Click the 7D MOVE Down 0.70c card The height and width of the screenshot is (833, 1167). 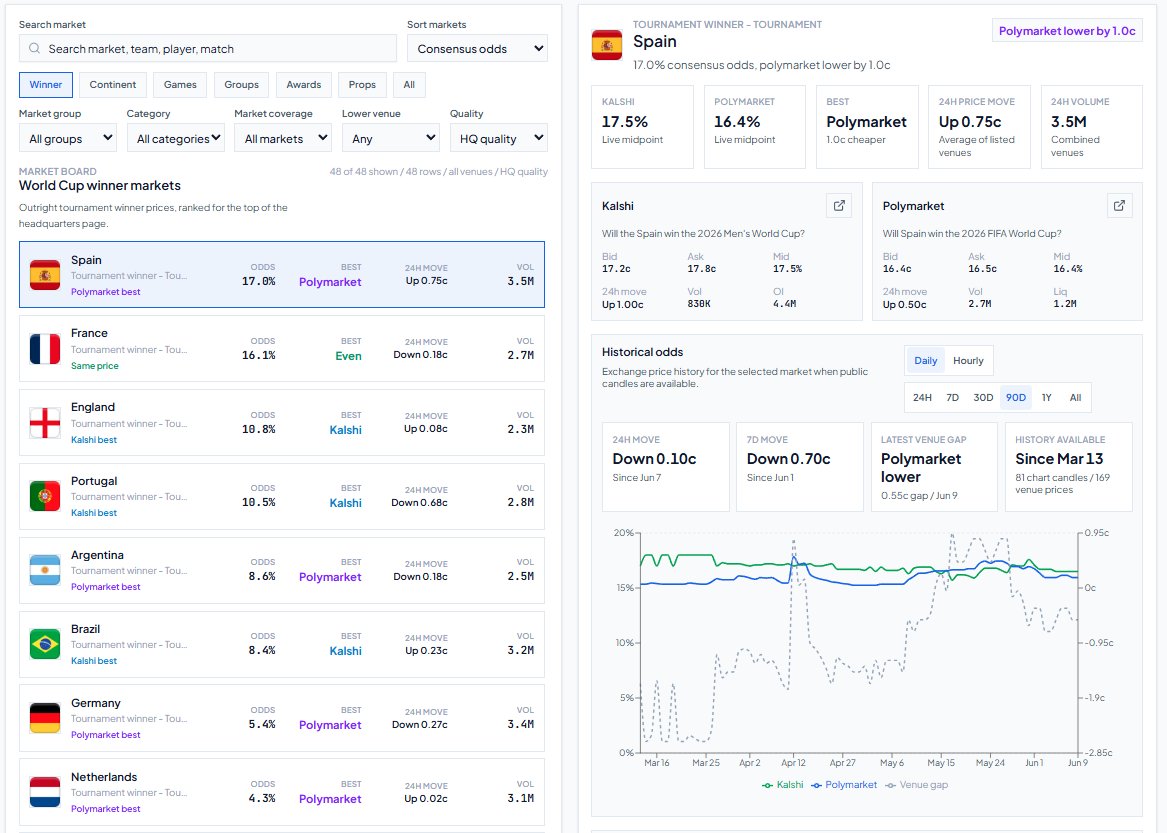tap(799, 467)
